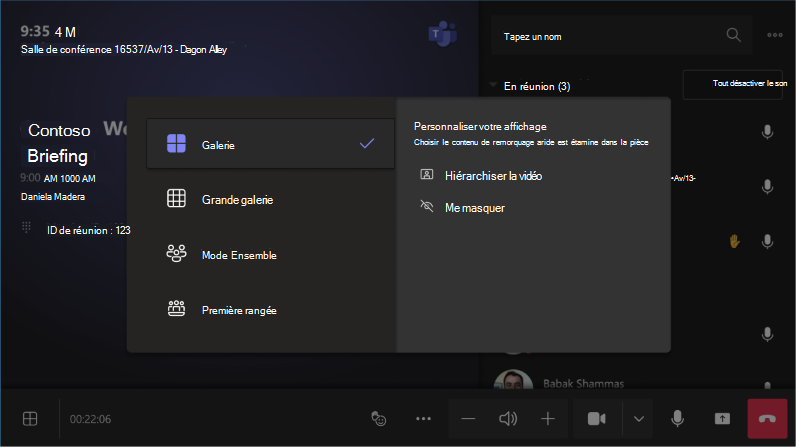Click the Me masquer crossed-eye icon

click(x=426, y=206)
